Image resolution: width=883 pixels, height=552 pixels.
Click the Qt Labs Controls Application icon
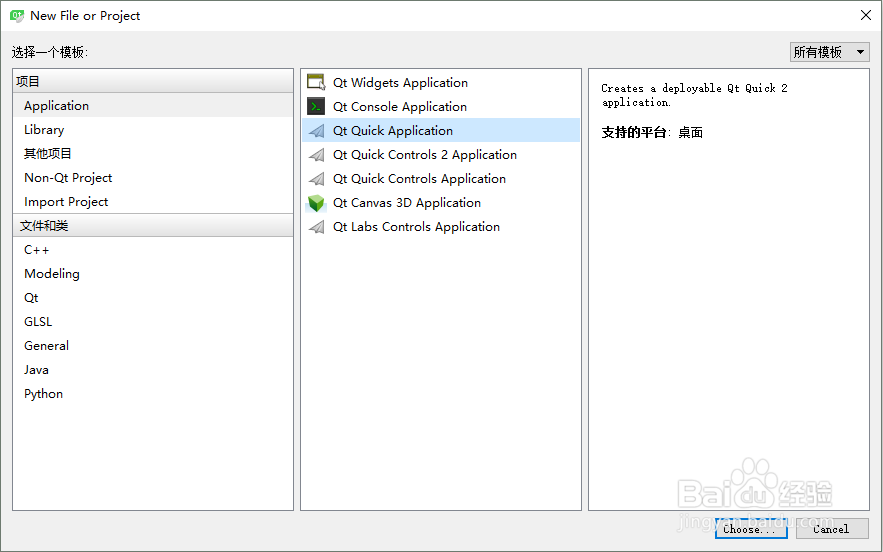coord(317,226)
